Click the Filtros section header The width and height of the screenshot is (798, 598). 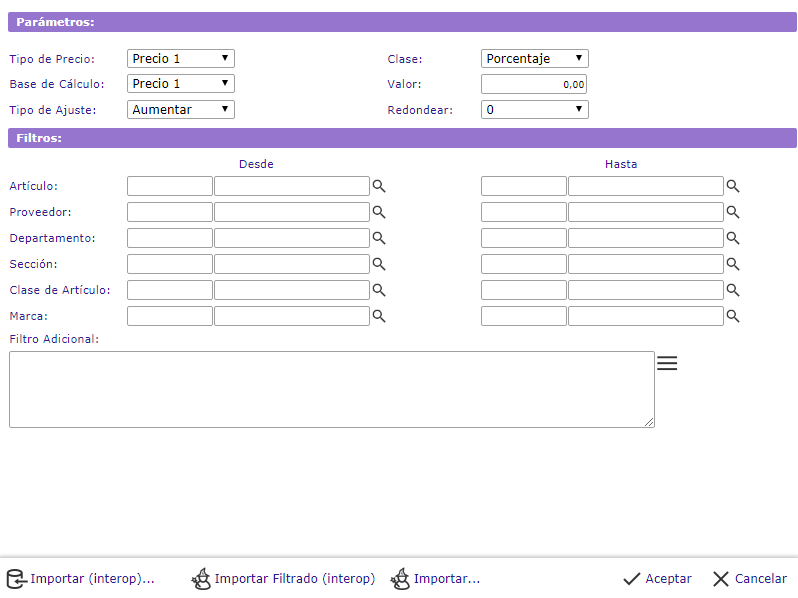tap(403, 138)
